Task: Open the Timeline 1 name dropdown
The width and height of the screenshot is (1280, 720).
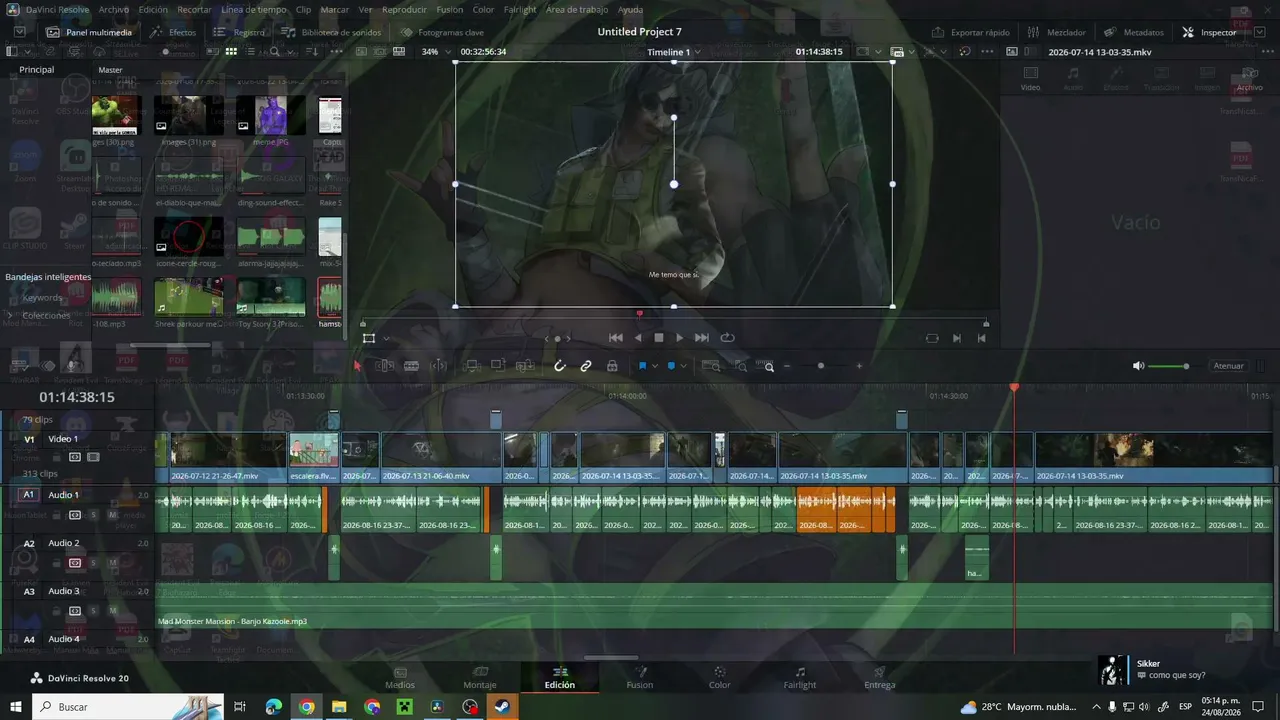Action: click(x=673, y=51)
